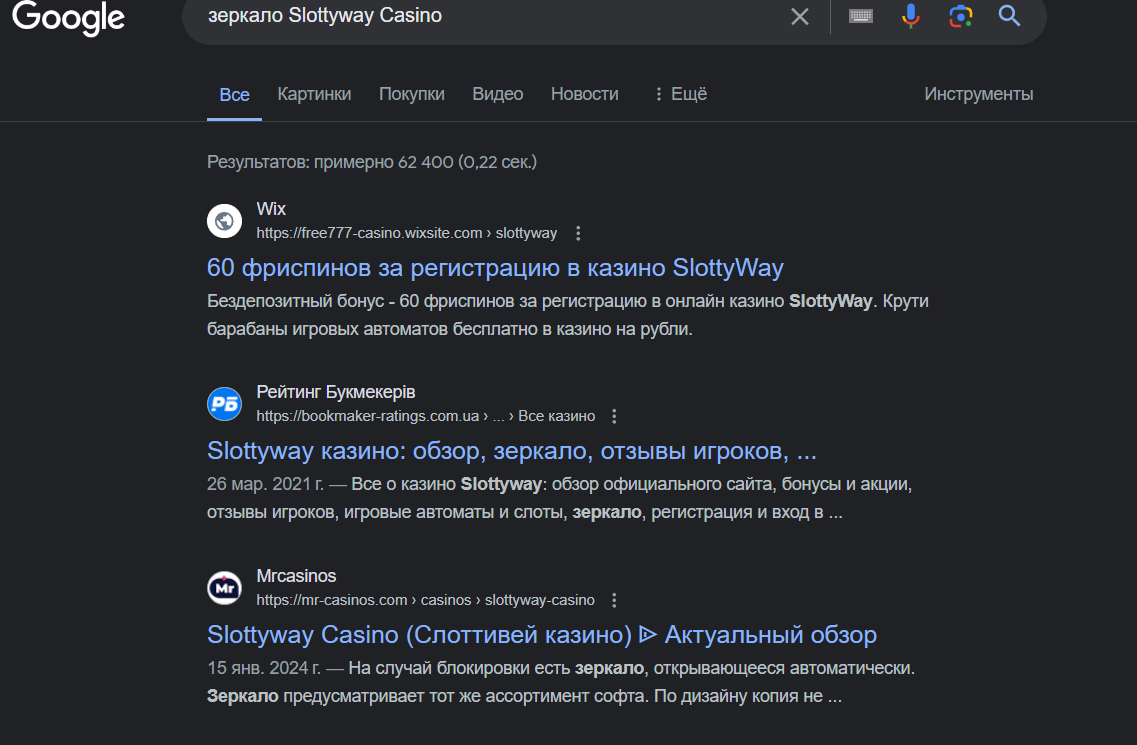
Task: Expand the Ещё more menu
Action: [680, 94]
